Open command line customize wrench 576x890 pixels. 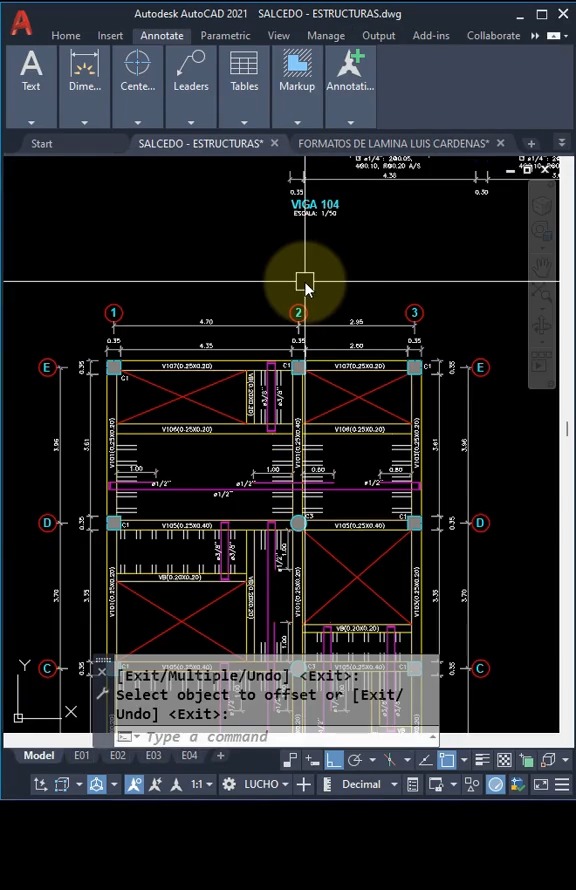pyautogui.click(x=102, y=693)
